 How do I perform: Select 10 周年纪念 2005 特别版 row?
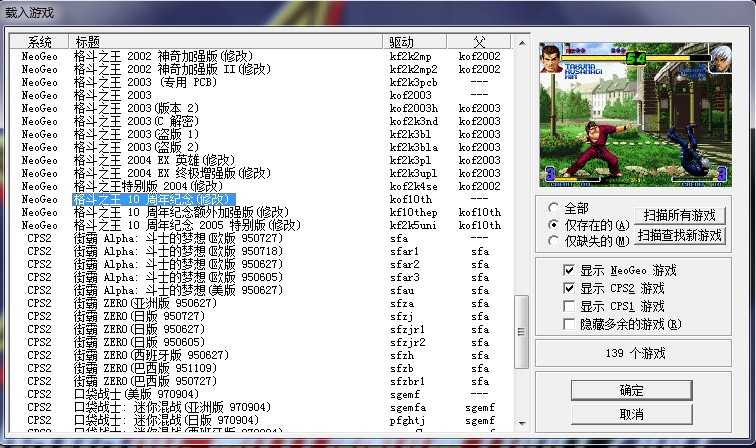[x=260, y=226]
